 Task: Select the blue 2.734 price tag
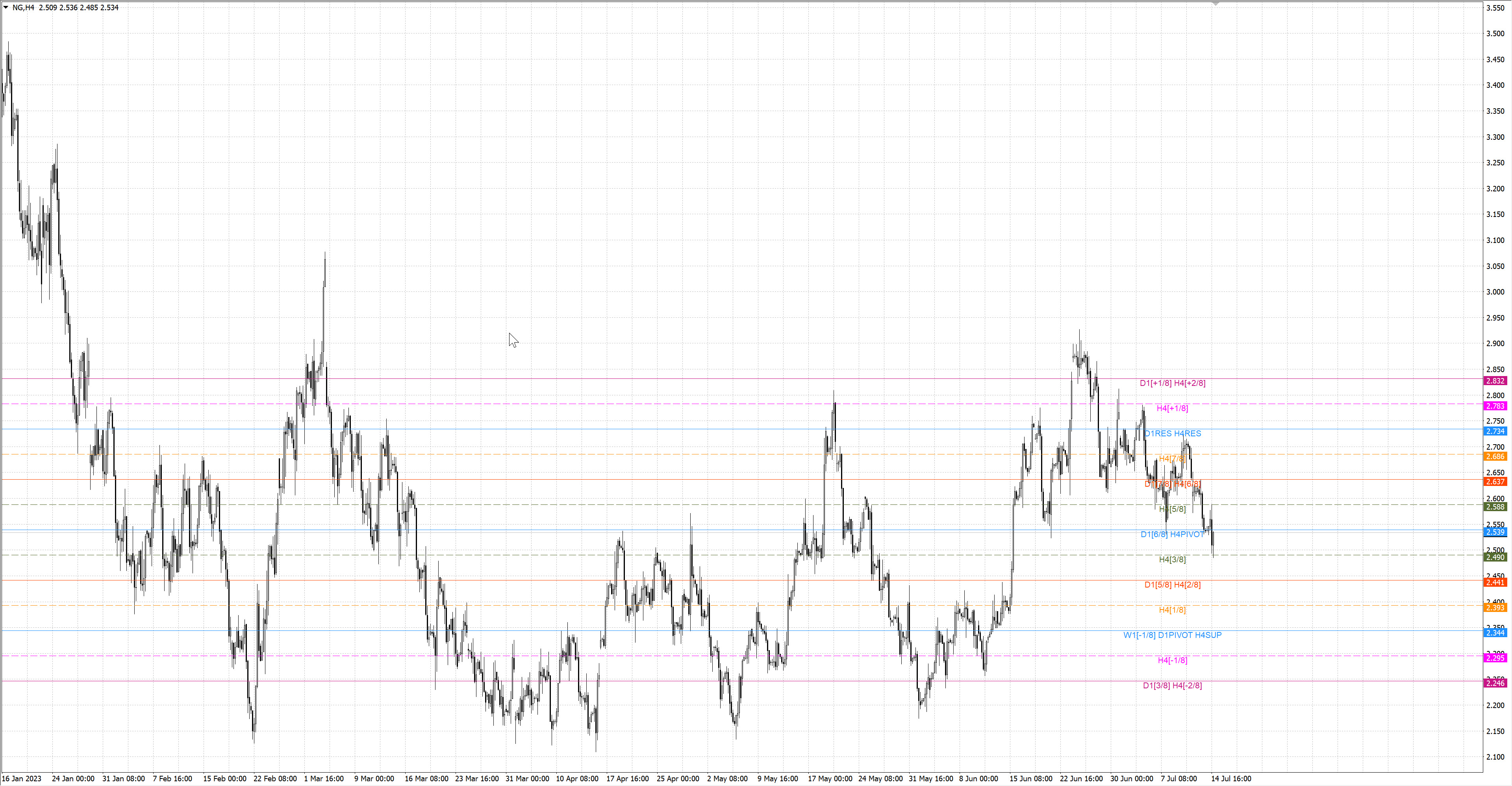[x=1495, y=432]
